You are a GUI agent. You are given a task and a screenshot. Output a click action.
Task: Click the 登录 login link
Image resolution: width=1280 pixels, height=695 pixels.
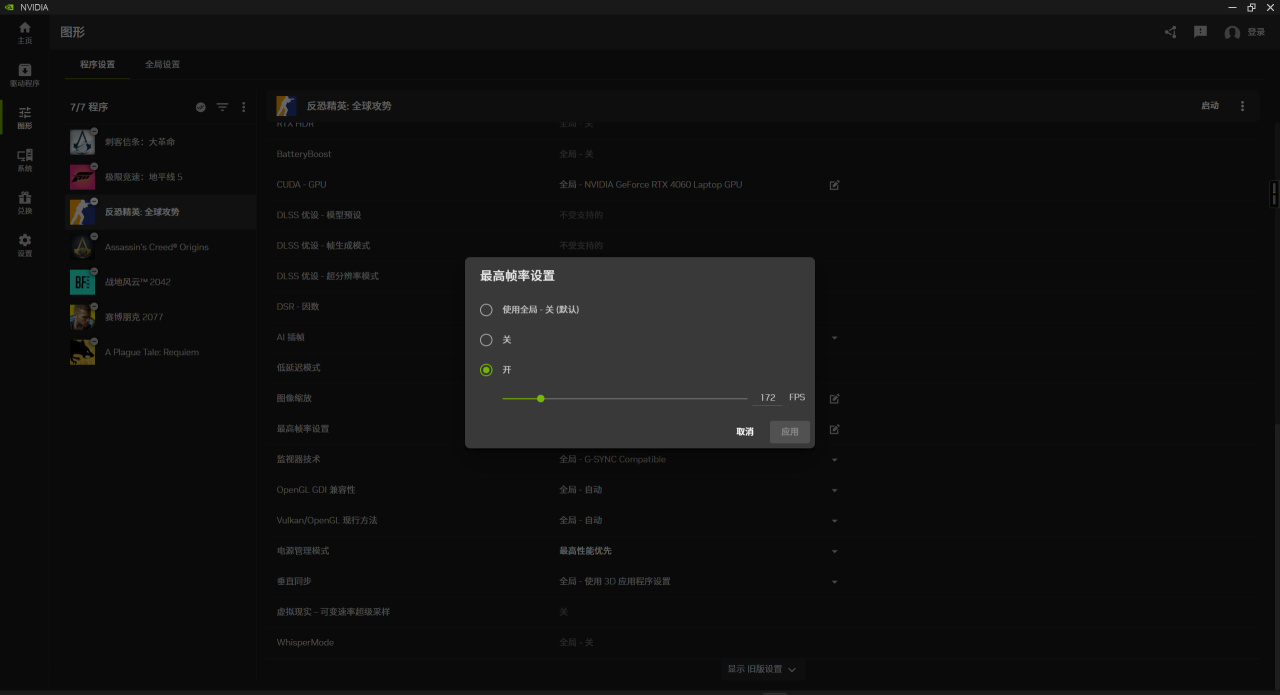click(x=1256, y=33)
